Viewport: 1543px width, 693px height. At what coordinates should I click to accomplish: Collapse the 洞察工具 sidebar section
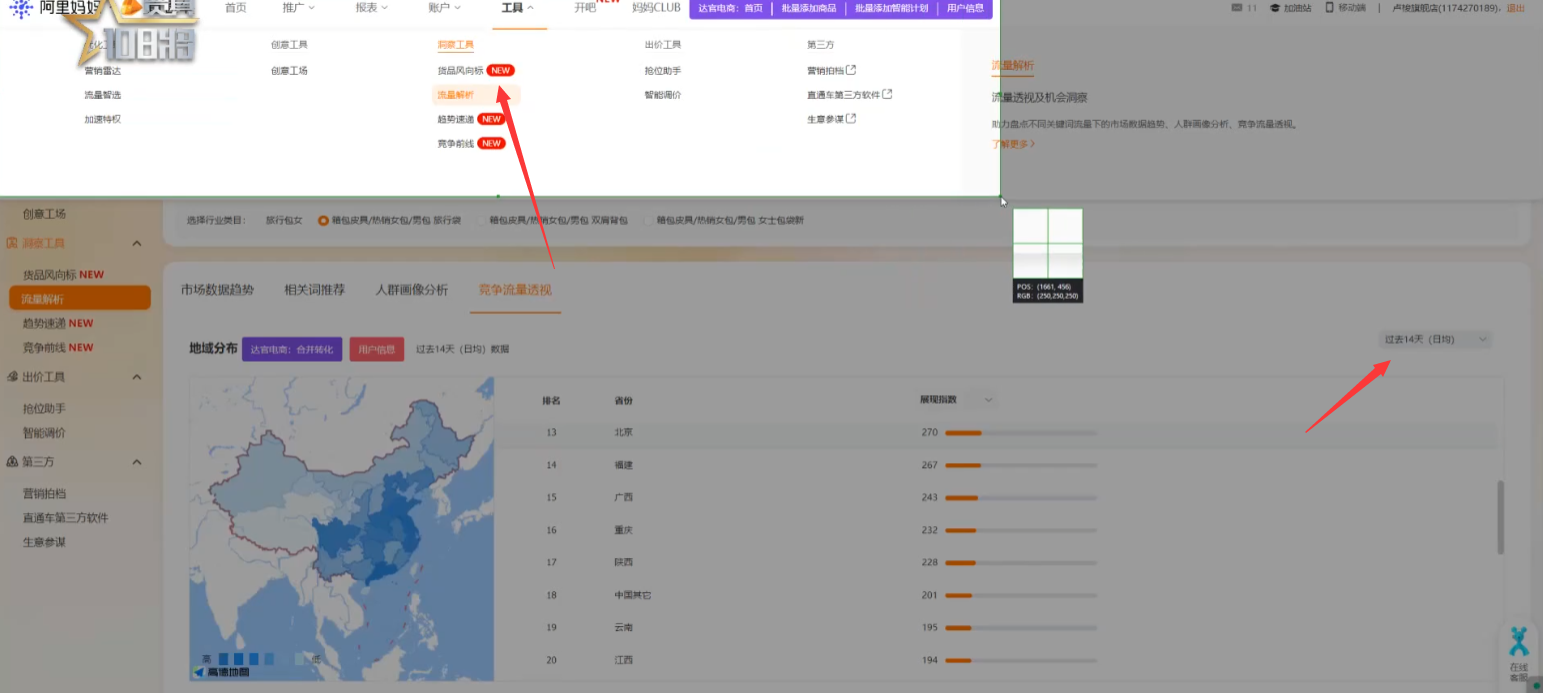click(x=137, y=244)
